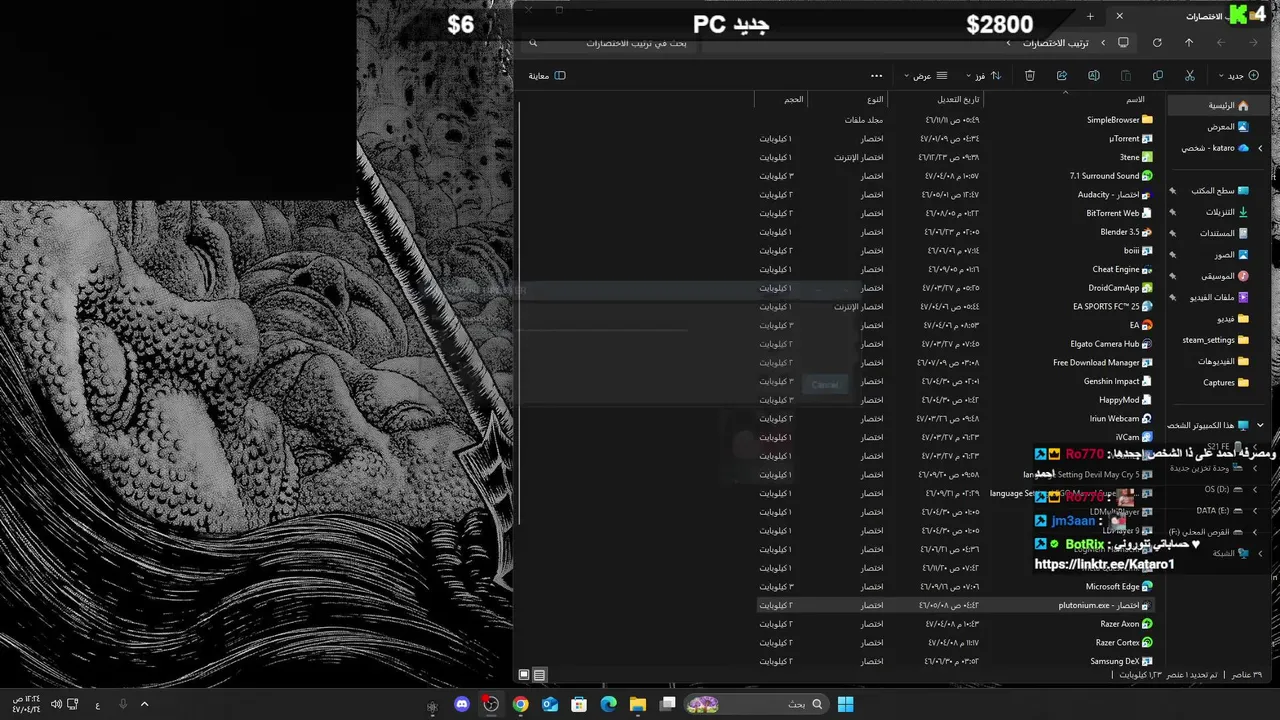Select the Microsoft Edge shortcut icon

[x=1147, y=587]
